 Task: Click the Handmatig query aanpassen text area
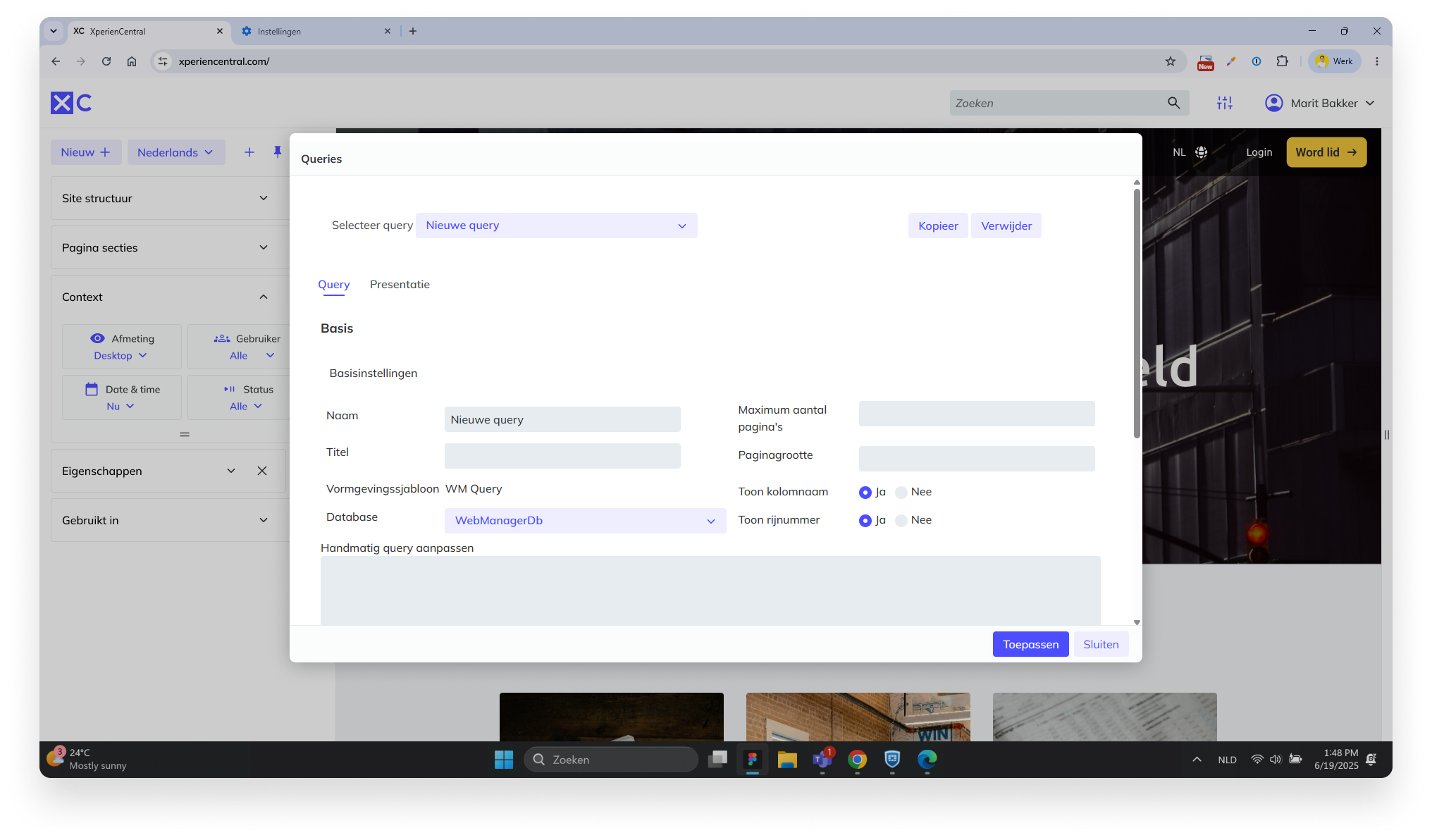pos(710,591)
